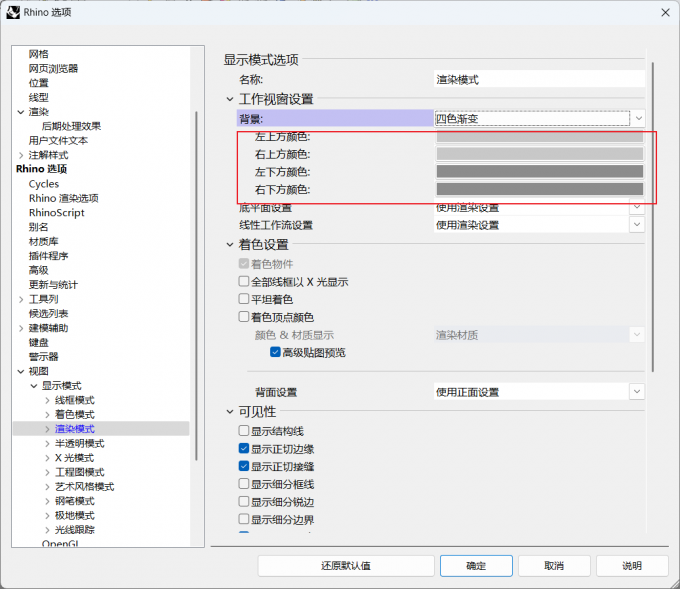Select 更新与统计 tree item
The width and height of the screenshot is (680, 589).
pos(53,285)
